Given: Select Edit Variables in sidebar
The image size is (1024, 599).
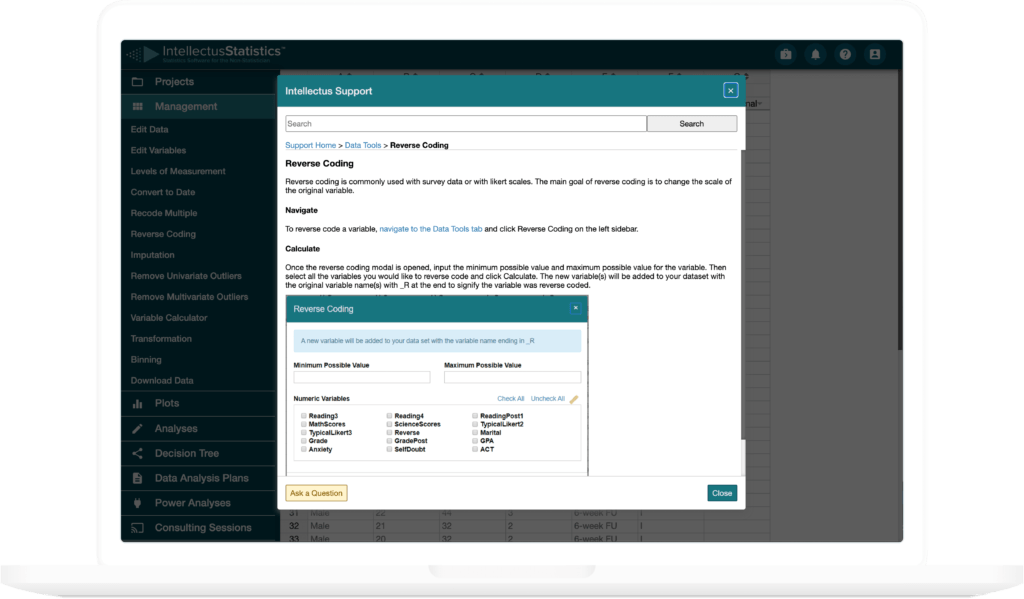Looking at the screenshot, I should tap(158, 150).
